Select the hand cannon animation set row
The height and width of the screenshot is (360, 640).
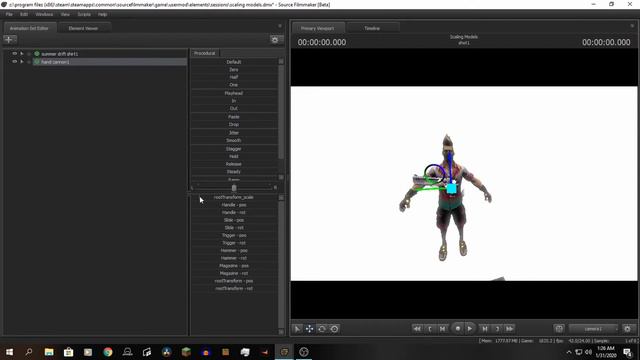[x=110, y=62]
